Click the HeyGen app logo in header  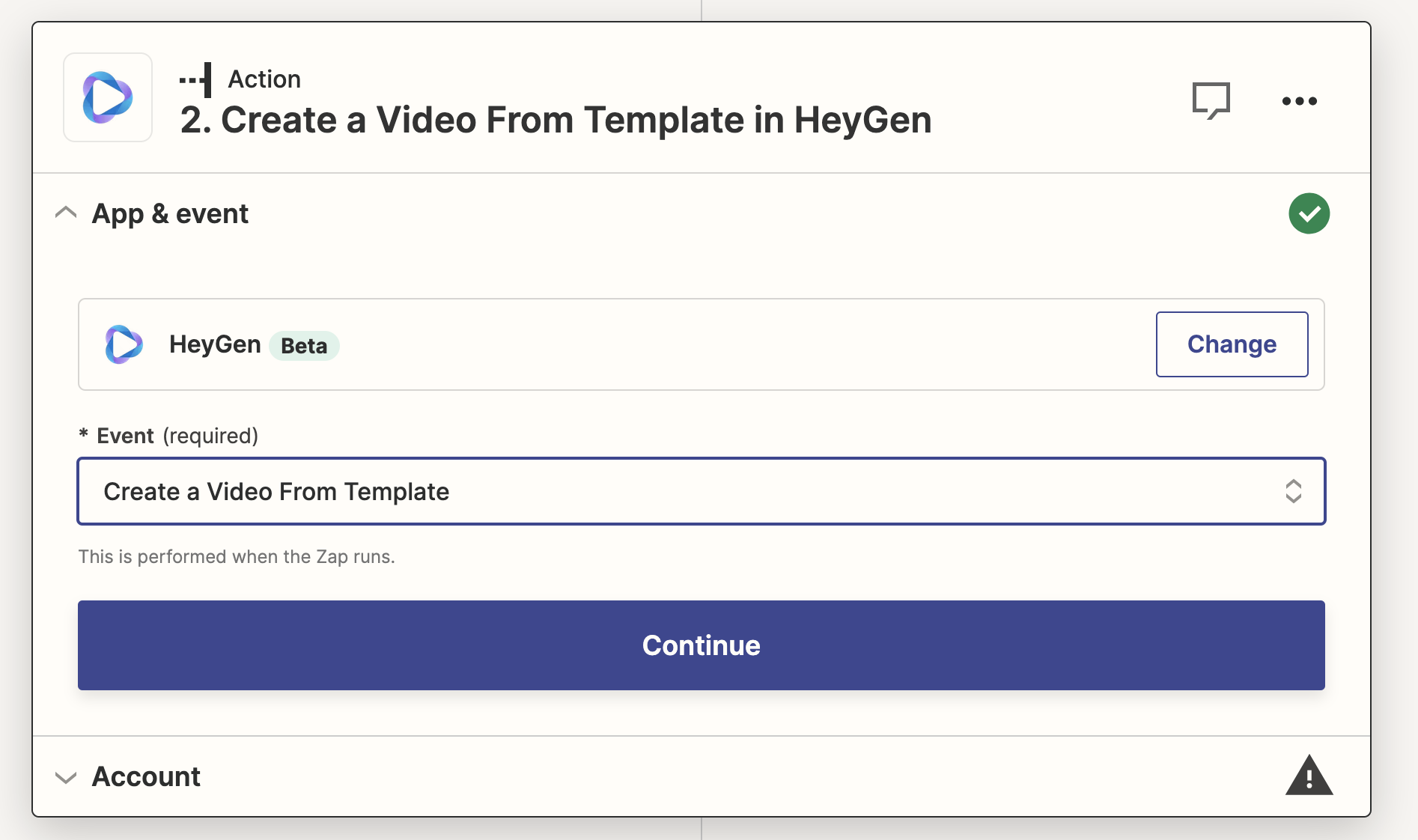108,97
